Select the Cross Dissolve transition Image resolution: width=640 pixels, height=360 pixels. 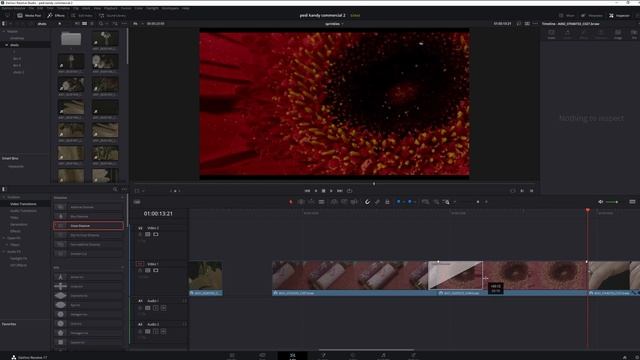pyautogui.click(x=88, y=226)
